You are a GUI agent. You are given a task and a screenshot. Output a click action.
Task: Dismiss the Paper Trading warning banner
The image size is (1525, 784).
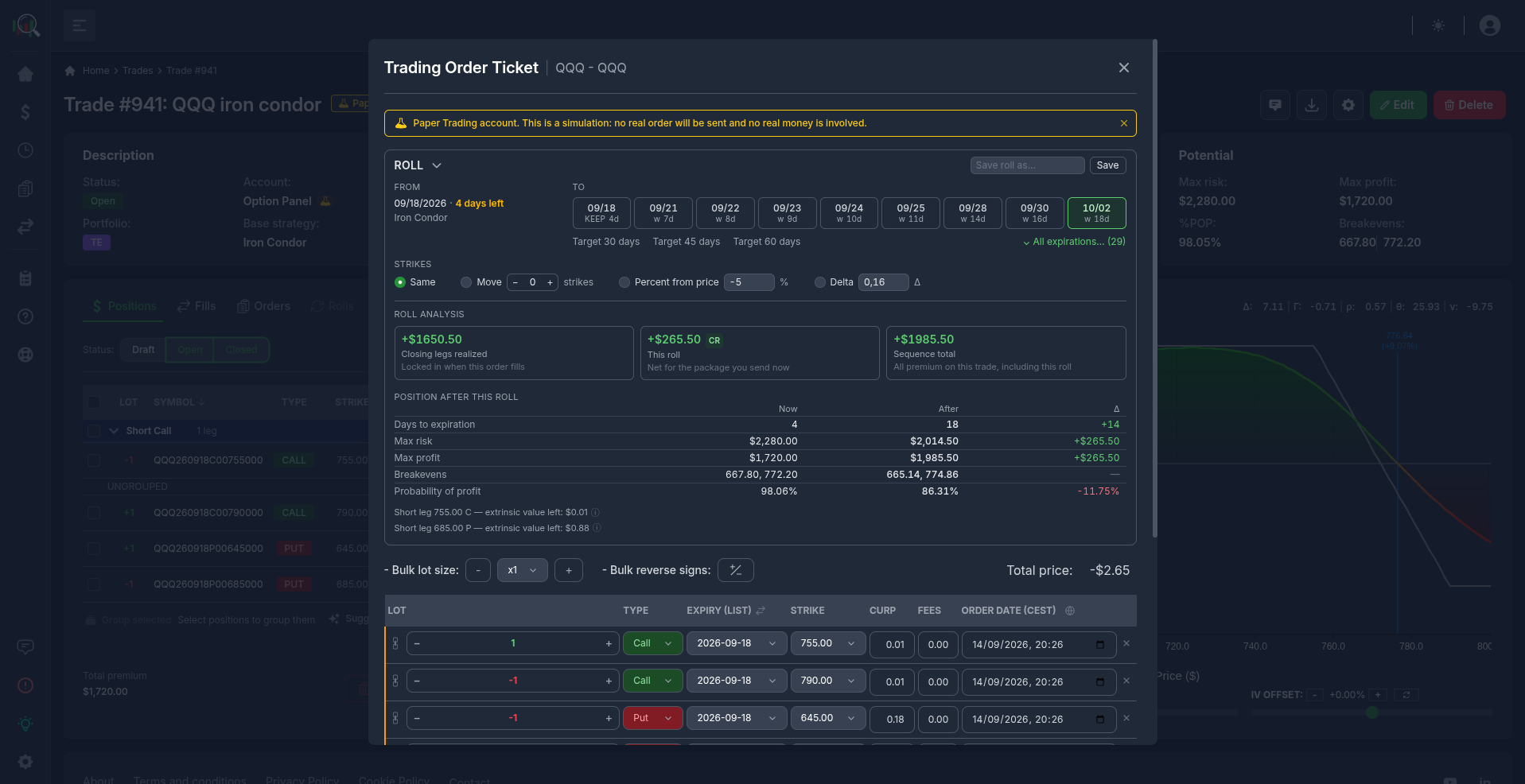[x=1123, y=123]
